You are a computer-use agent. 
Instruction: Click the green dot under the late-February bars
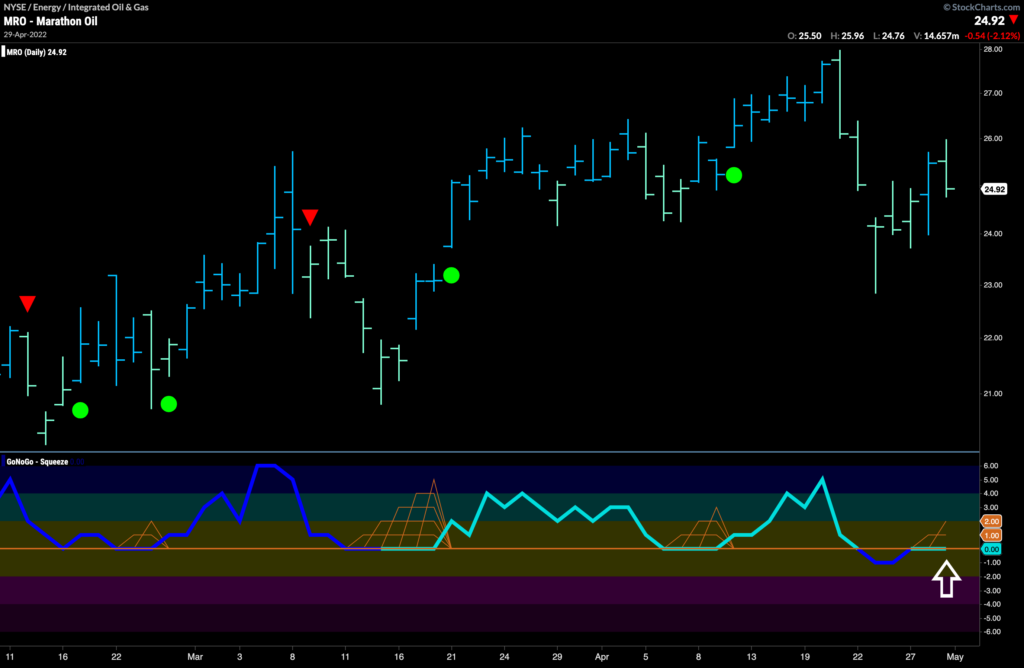(168, 404)
